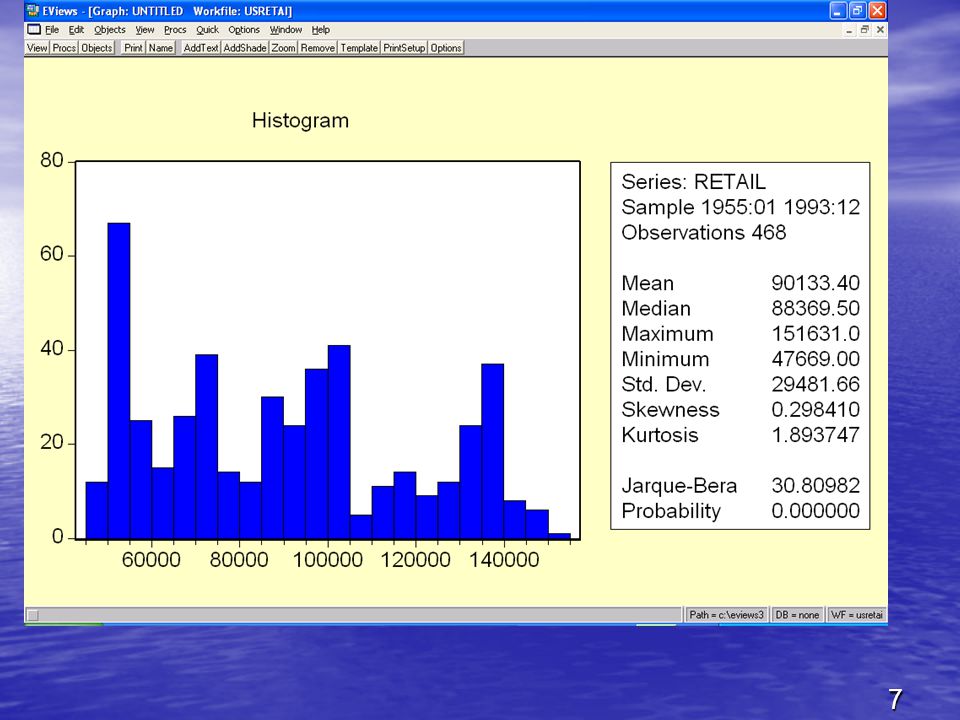Click the graph window control icon beside File

point(34,29)
